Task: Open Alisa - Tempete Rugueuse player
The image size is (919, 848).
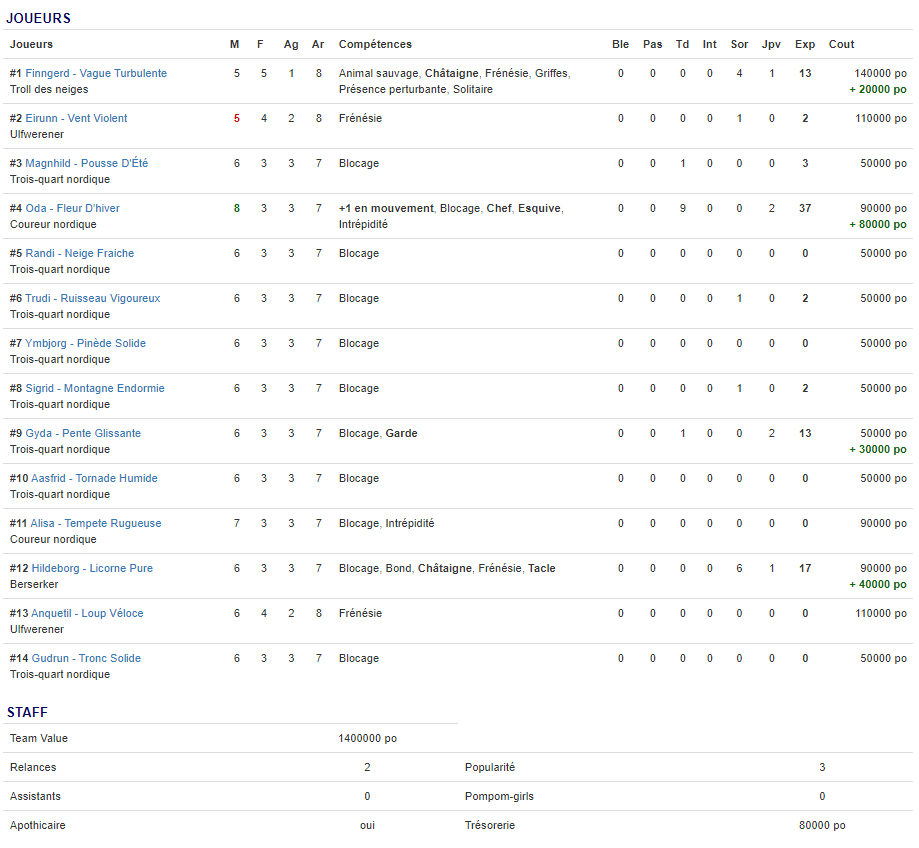Action: (x=96, y=523)
